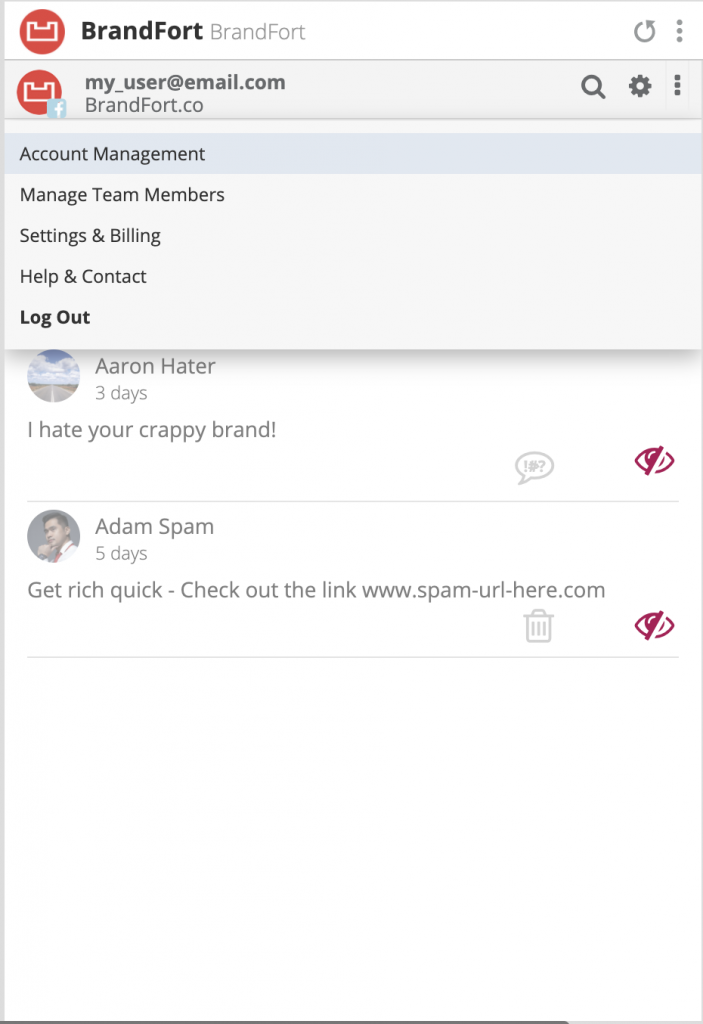Go to Settings & Billing
Image resolution: width=703 pixels, height=1024 pixels.
click(90, 236)
